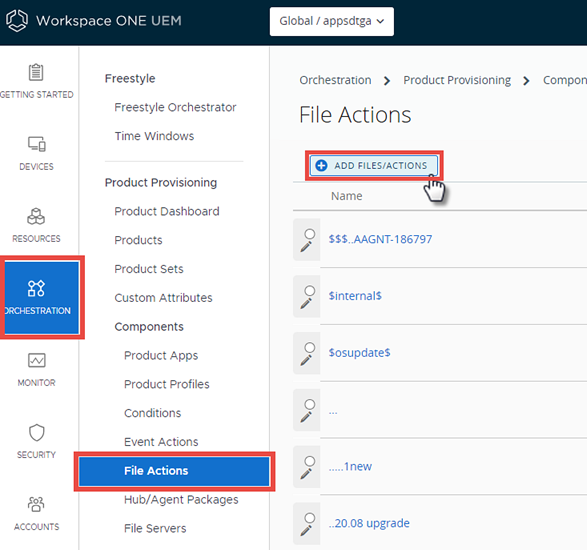
Task: Open Freestyle Orchestrator menu item
Action: (x=175, y=107)
